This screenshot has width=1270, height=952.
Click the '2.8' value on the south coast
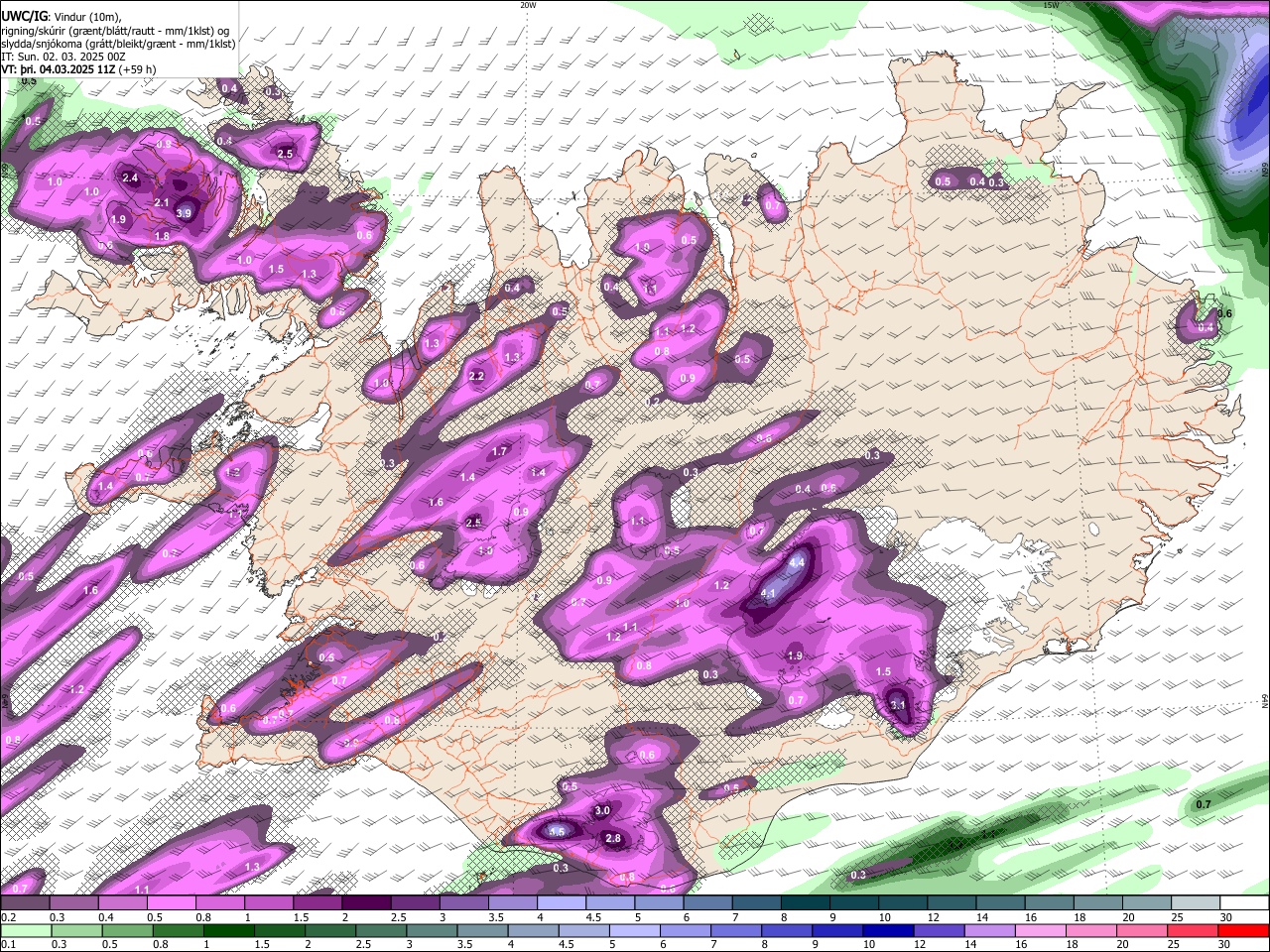click(613, 838)
